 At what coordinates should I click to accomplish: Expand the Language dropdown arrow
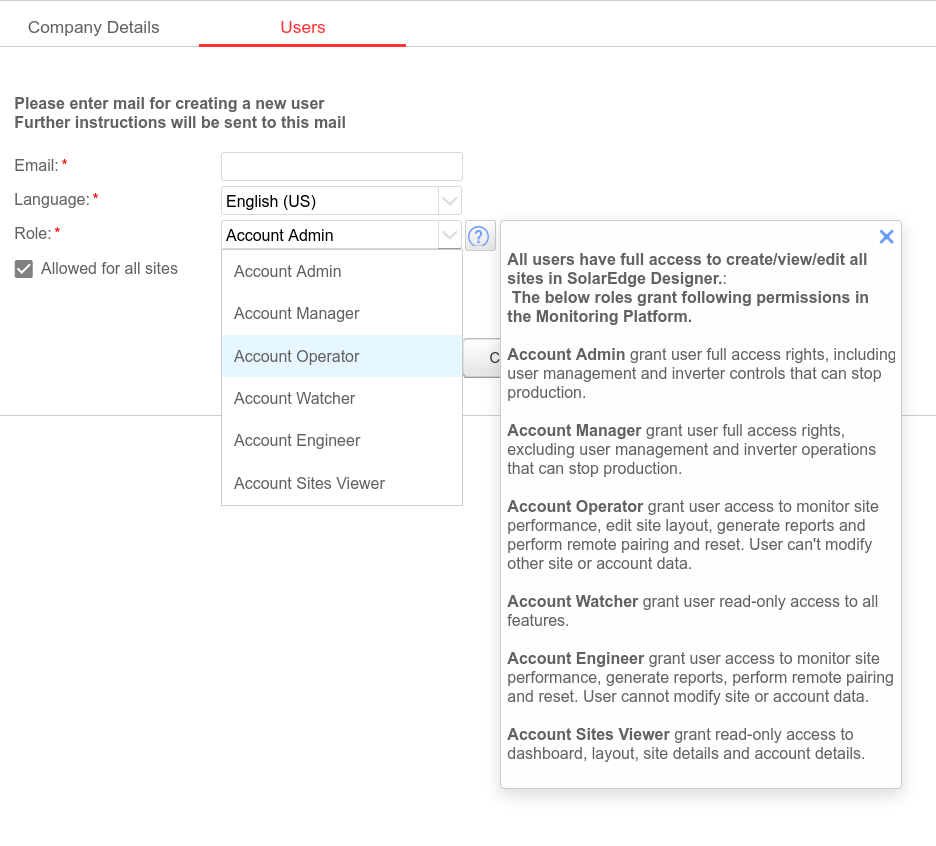[x=450, y=201]
